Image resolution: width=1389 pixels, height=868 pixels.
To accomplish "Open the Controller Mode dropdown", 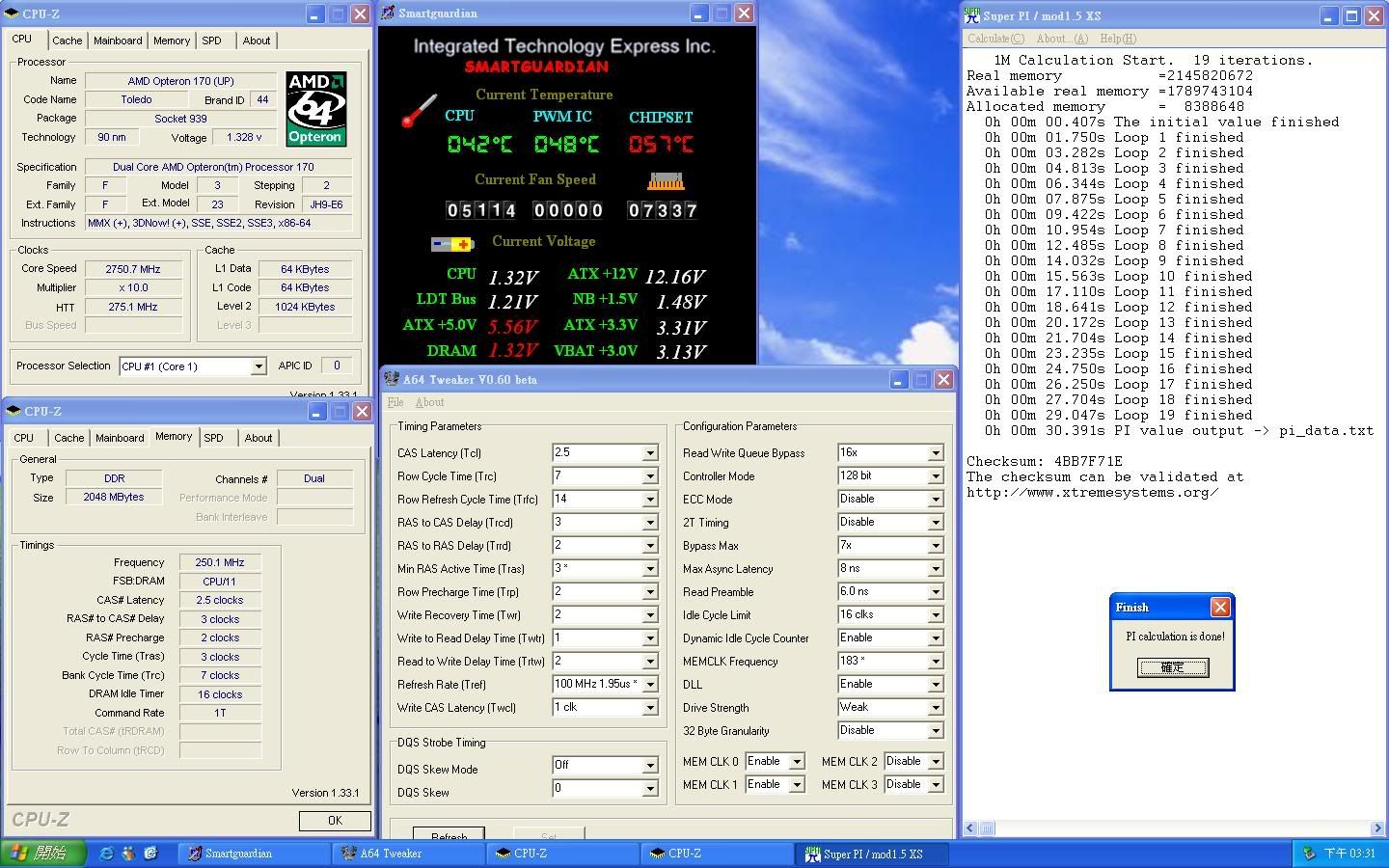I will tap(935, 476).
